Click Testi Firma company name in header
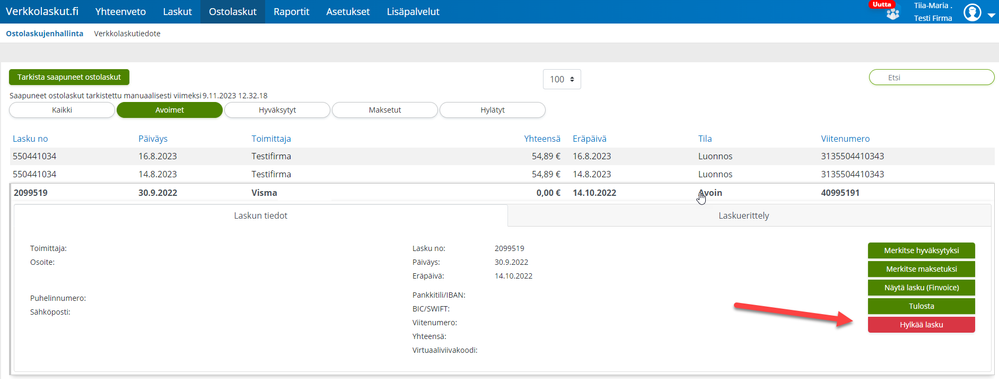The height and width of the screenshot is (379, 999). tap(933, 18)
